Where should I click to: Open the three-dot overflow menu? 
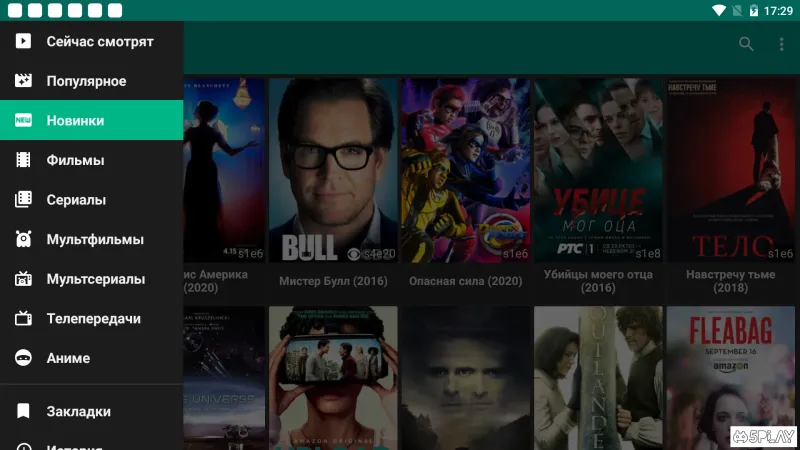click(x=782, y=44)
